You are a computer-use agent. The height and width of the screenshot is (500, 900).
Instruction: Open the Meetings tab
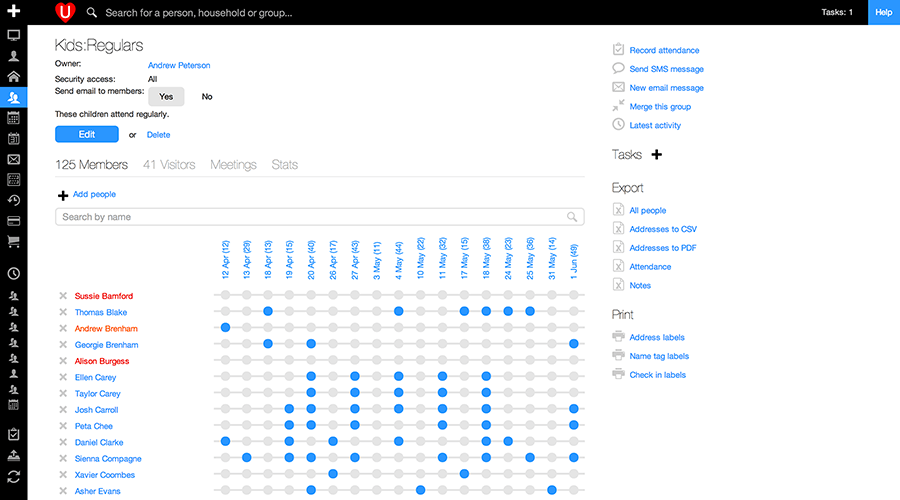233,165
